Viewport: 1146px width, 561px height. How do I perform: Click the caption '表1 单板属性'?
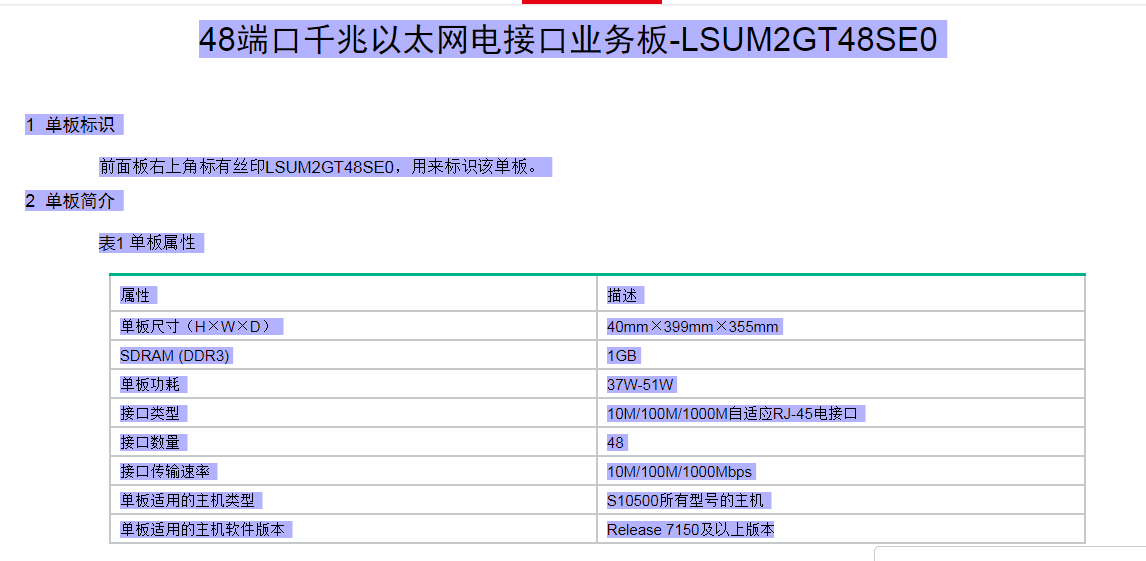[x=148, y=243]
